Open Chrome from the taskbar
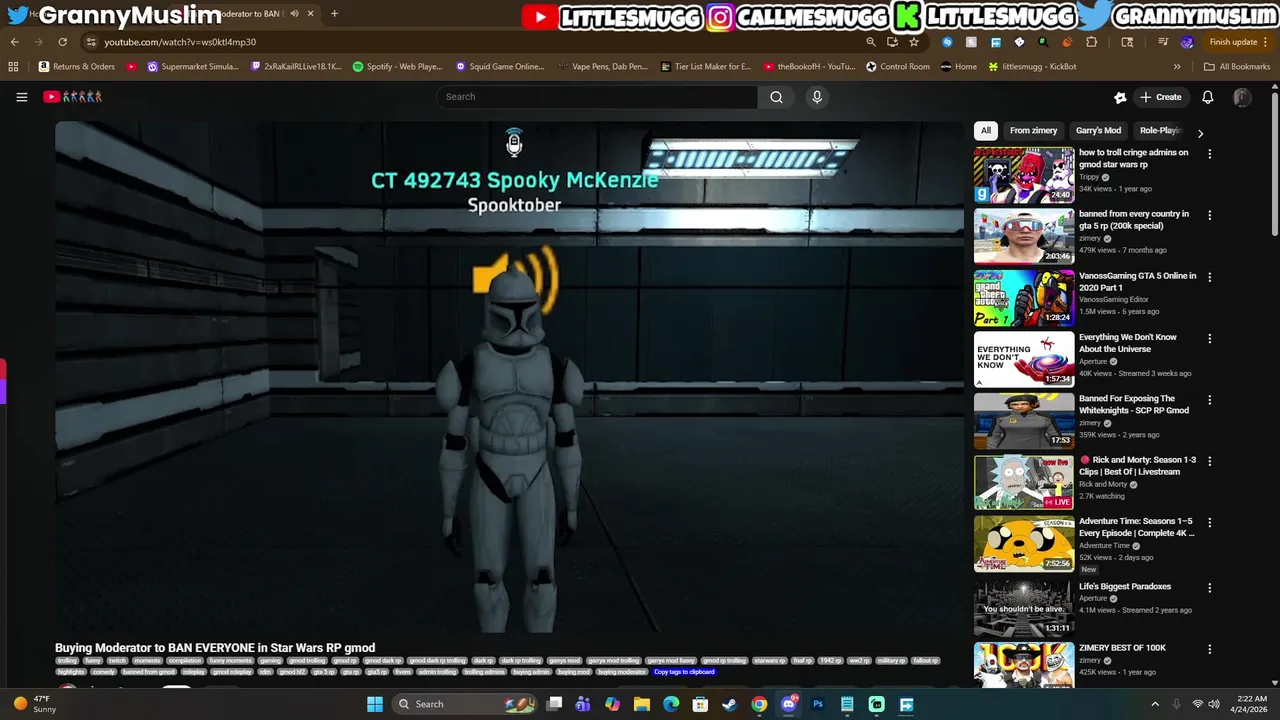 coord(759,704)
